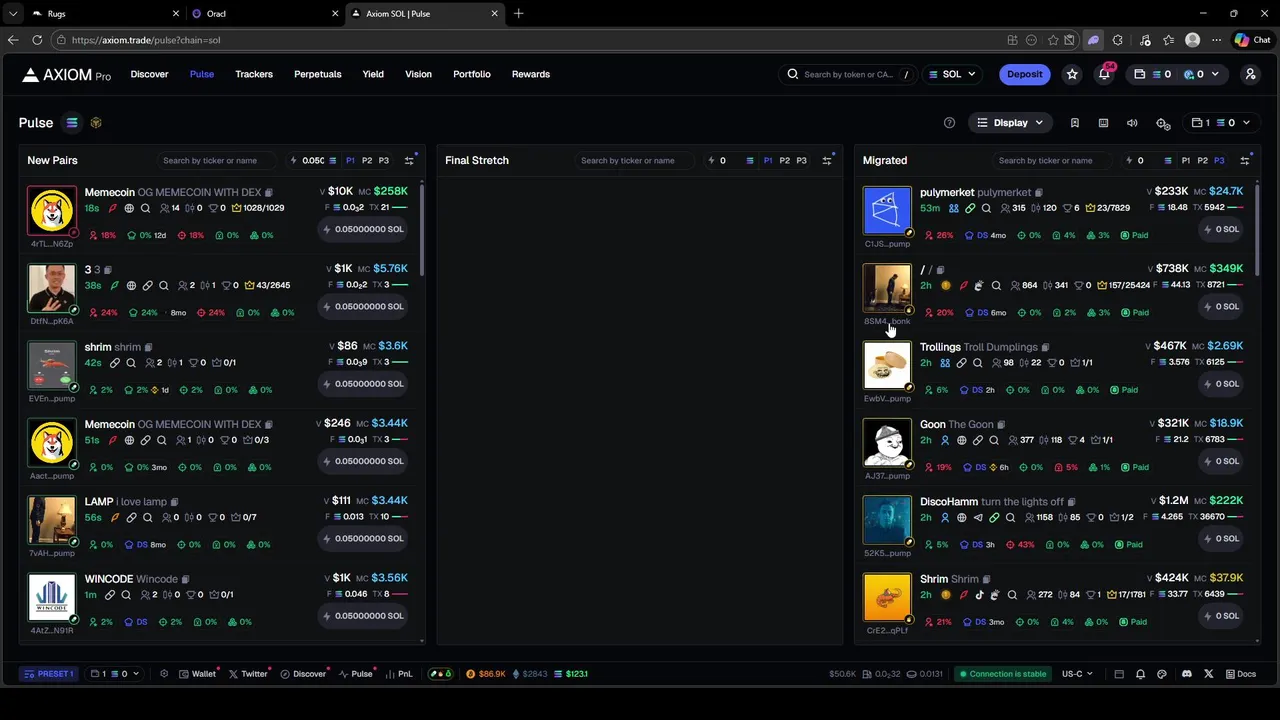1280x720 pixels.
Task: Select the BNB chain cube icon beside Pulse
Action: pyautogui.click(x=96, y=123)
